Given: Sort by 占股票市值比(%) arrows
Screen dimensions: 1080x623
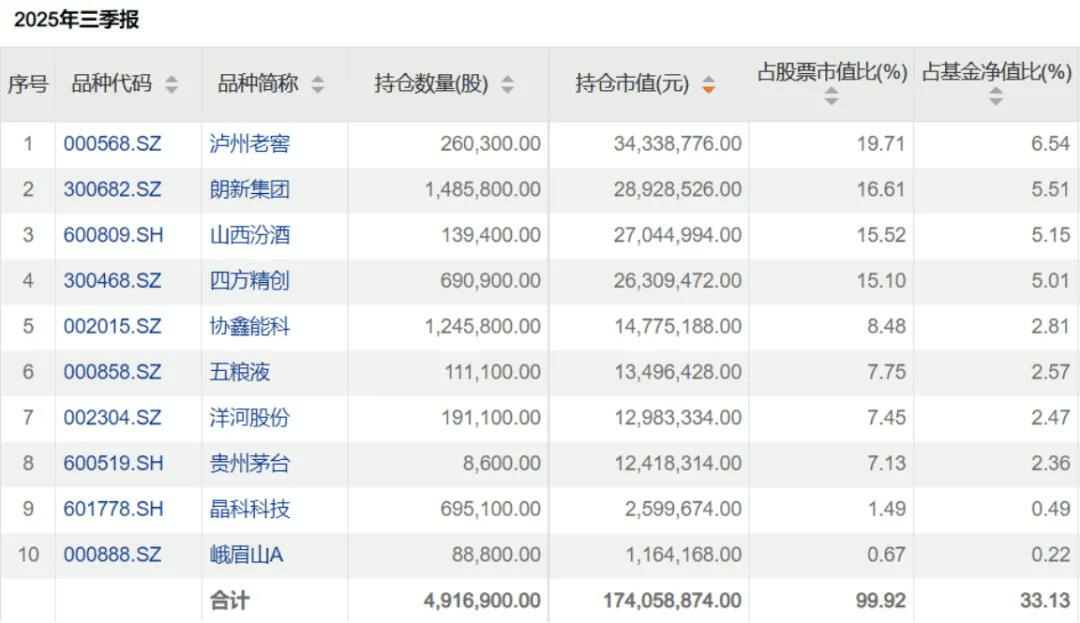Looking at the screenshot, I should pos(831,97).
